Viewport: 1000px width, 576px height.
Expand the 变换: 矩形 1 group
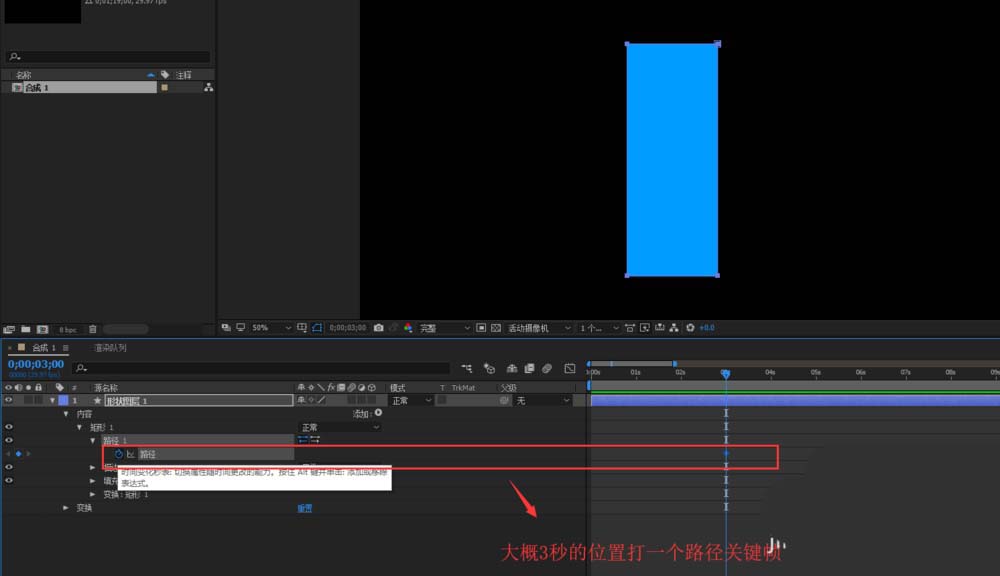point(92,494)
